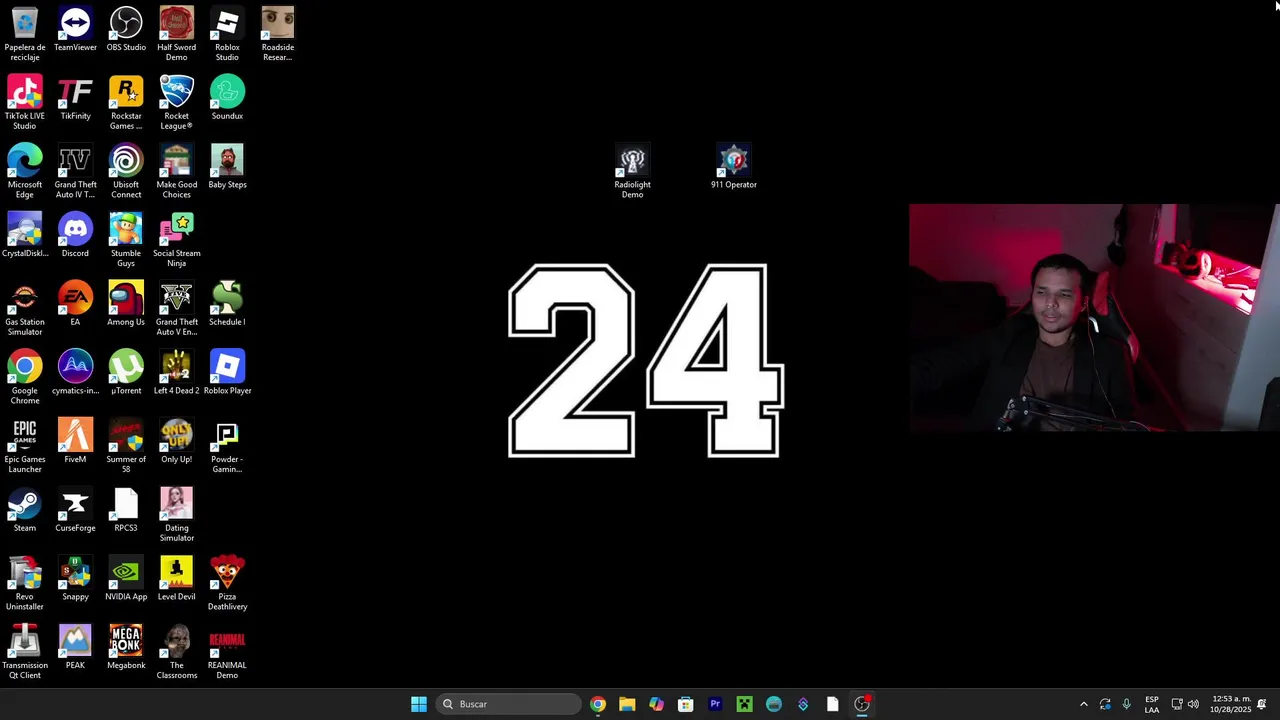The height and width of the screenshot is (720, 1280).
Task: Select the Soundux desktop shortcut
Action: pyautogui.click(x=227, y=98)
